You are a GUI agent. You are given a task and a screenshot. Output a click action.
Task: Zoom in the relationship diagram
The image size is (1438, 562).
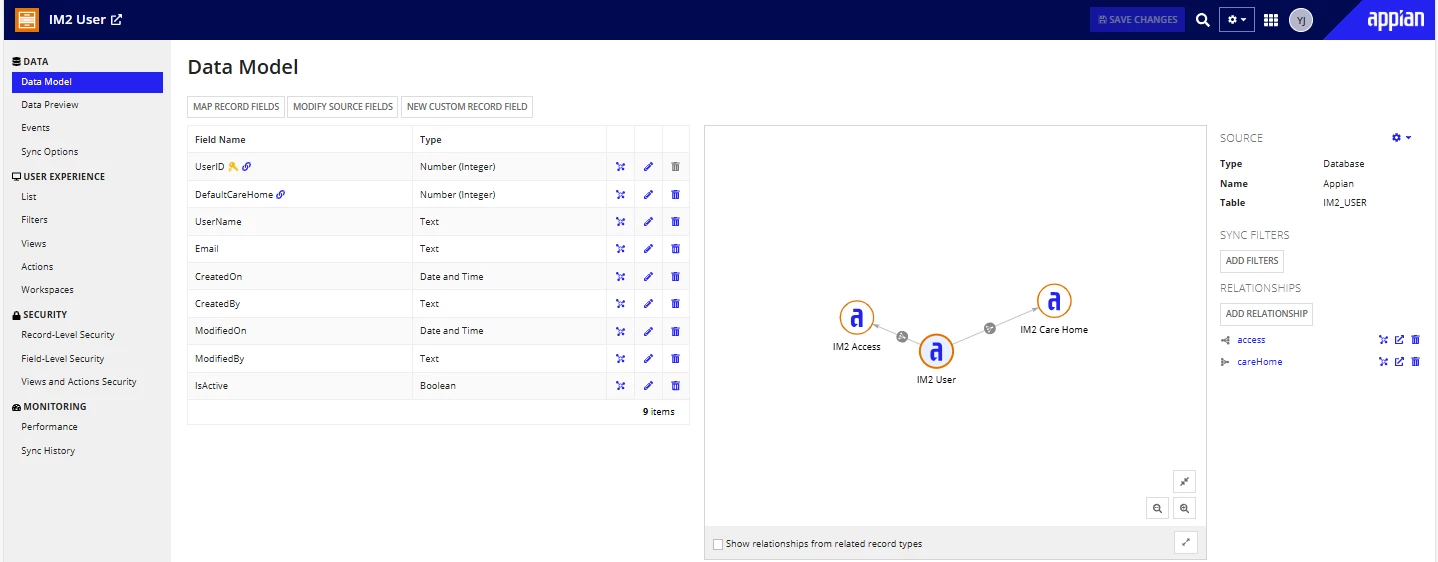click(1184, 508)
